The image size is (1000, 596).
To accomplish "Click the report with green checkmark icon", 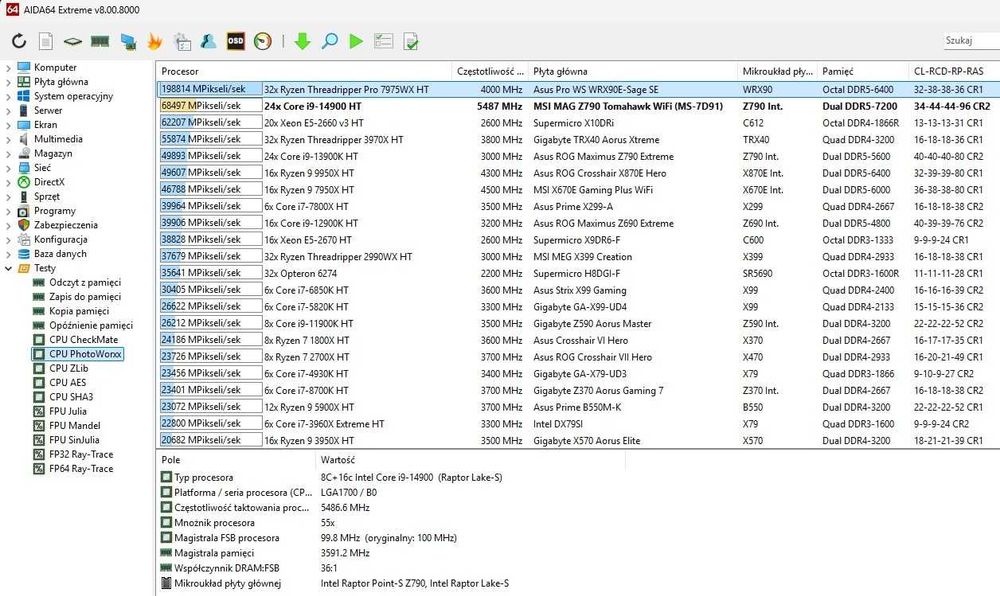I will pos(411,41).
